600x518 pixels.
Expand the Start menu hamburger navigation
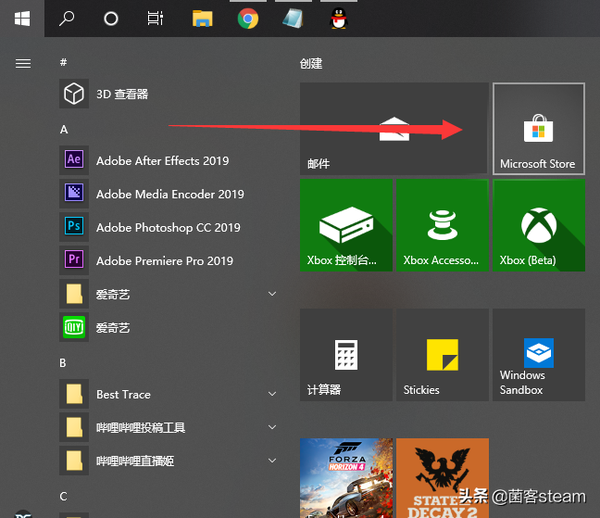pyautogui.click(x=23, y=63)
